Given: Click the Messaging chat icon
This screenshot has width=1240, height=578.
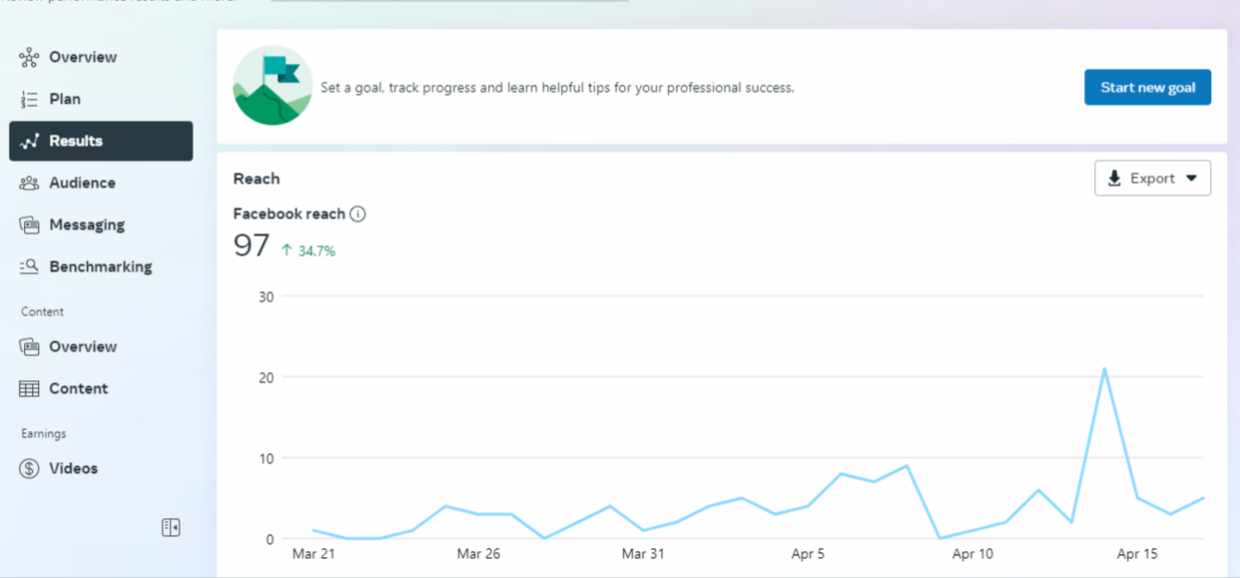Looking at the screenshot, I should click(29, 225).
